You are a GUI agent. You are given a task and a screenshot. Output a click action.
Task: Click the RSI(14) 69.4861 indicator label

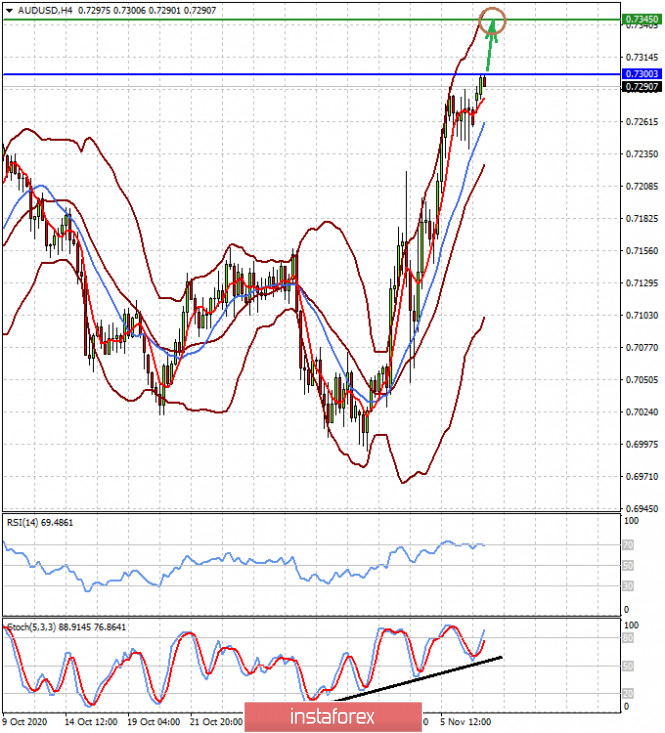[x=40, y=523]
